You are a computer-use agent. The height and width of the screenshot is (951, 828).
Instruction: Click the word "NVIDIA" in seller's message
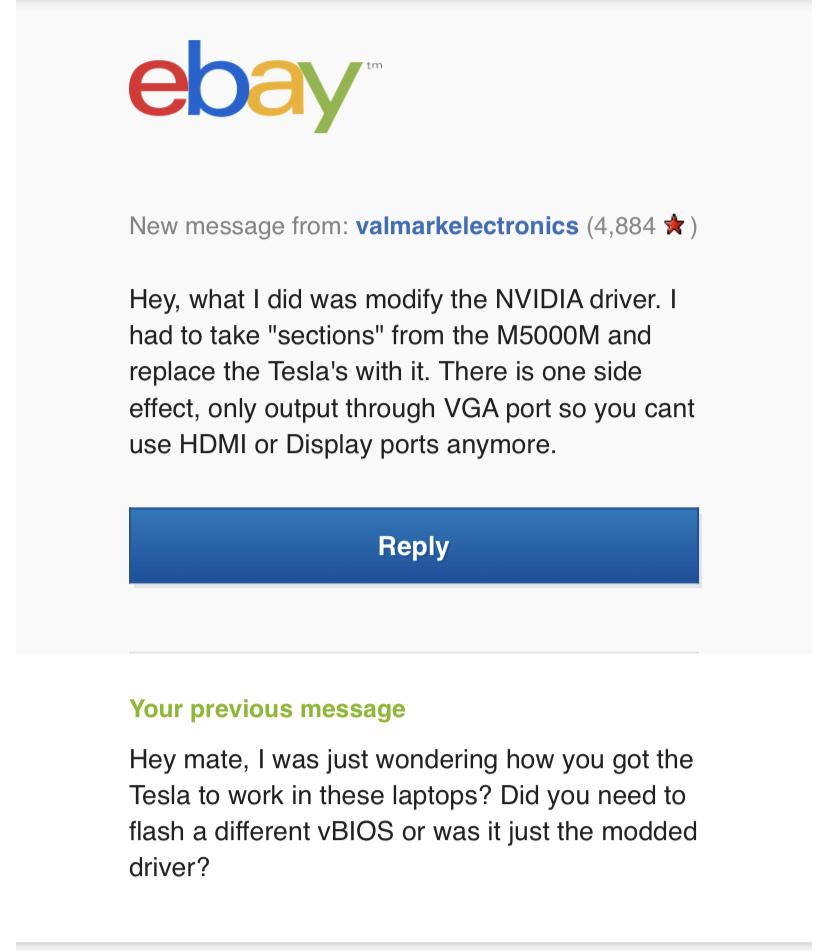(540, 299)
